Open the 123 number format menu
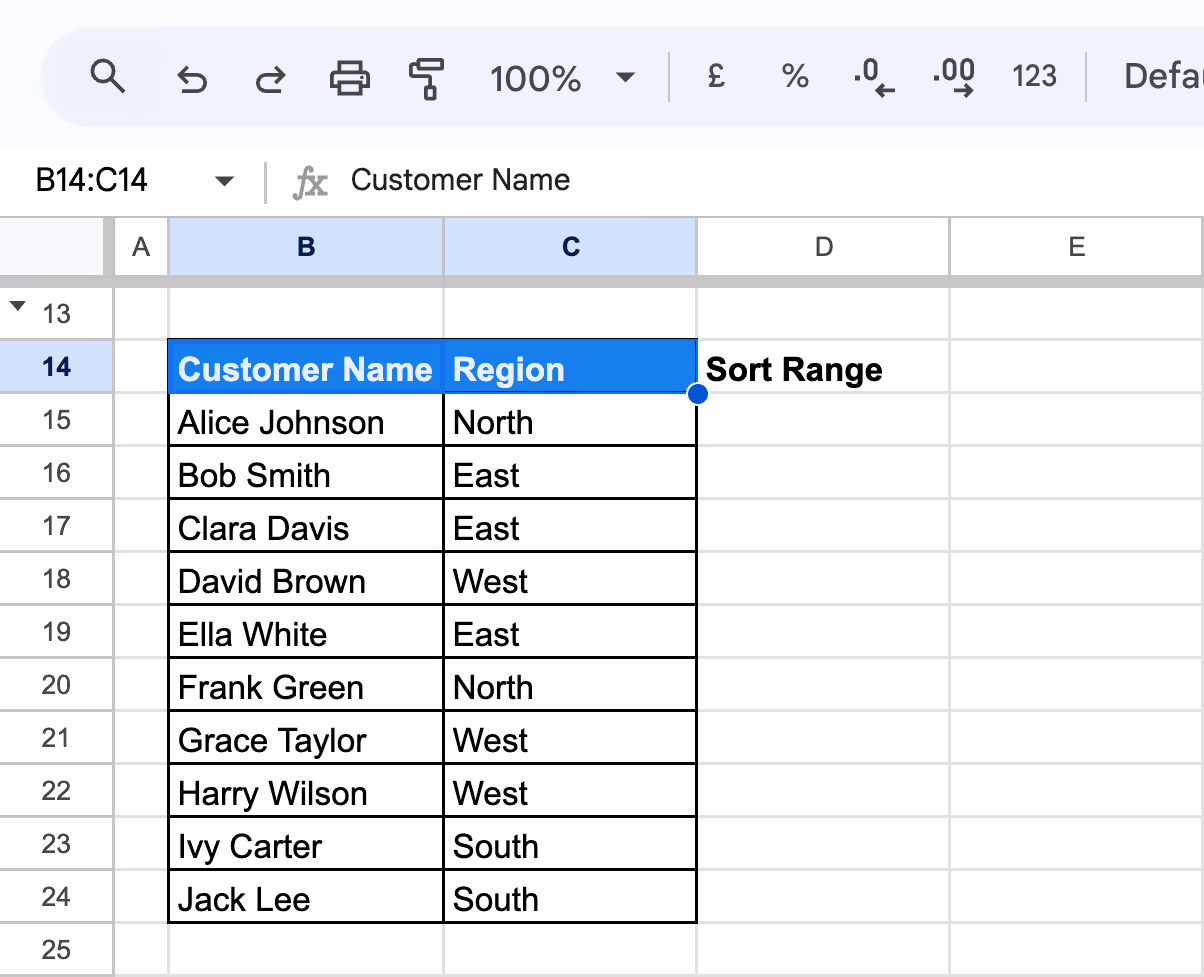 tap(1034, 77)
